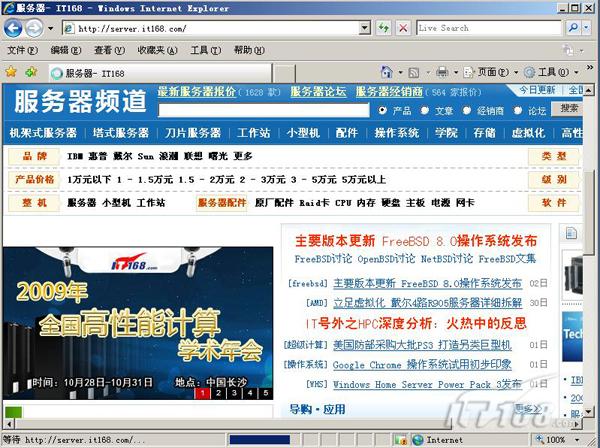Show banner slide number 5
600x448 pixels.
(266, 393)
